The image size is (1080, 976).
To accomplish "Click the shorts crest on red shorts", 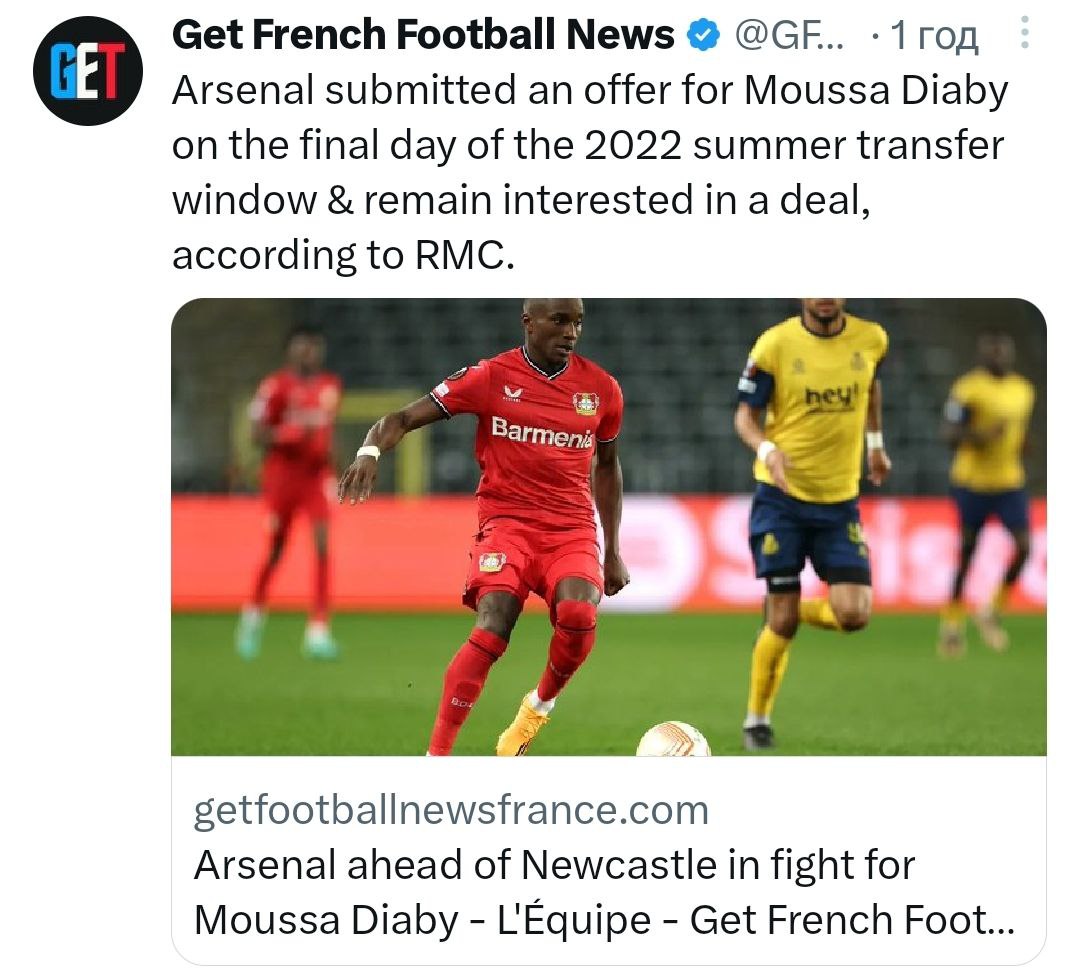I will click(492, 561).
